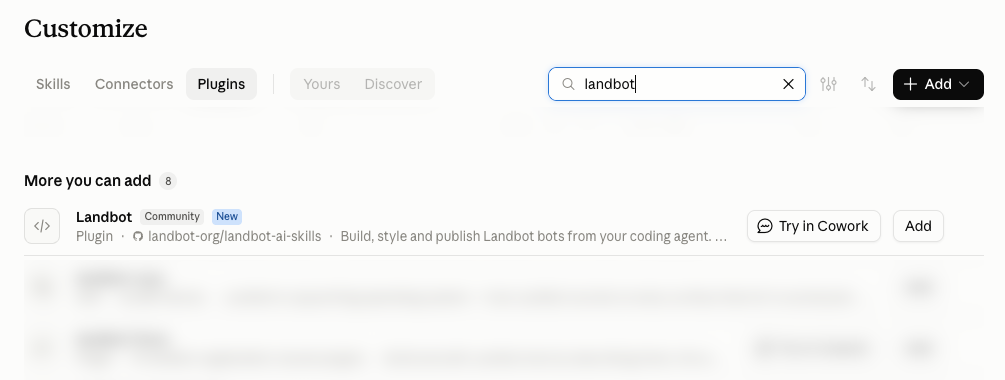Select the Plugins tab
The width and height of the screenshot is (1005, 380).
tap(221, 84)
